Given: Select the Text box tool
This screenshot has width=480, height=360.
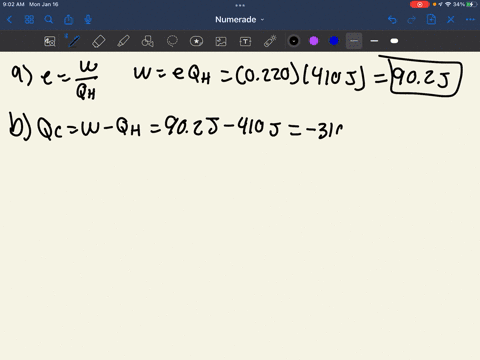Looking at the screenshot, I should (245, 41).
